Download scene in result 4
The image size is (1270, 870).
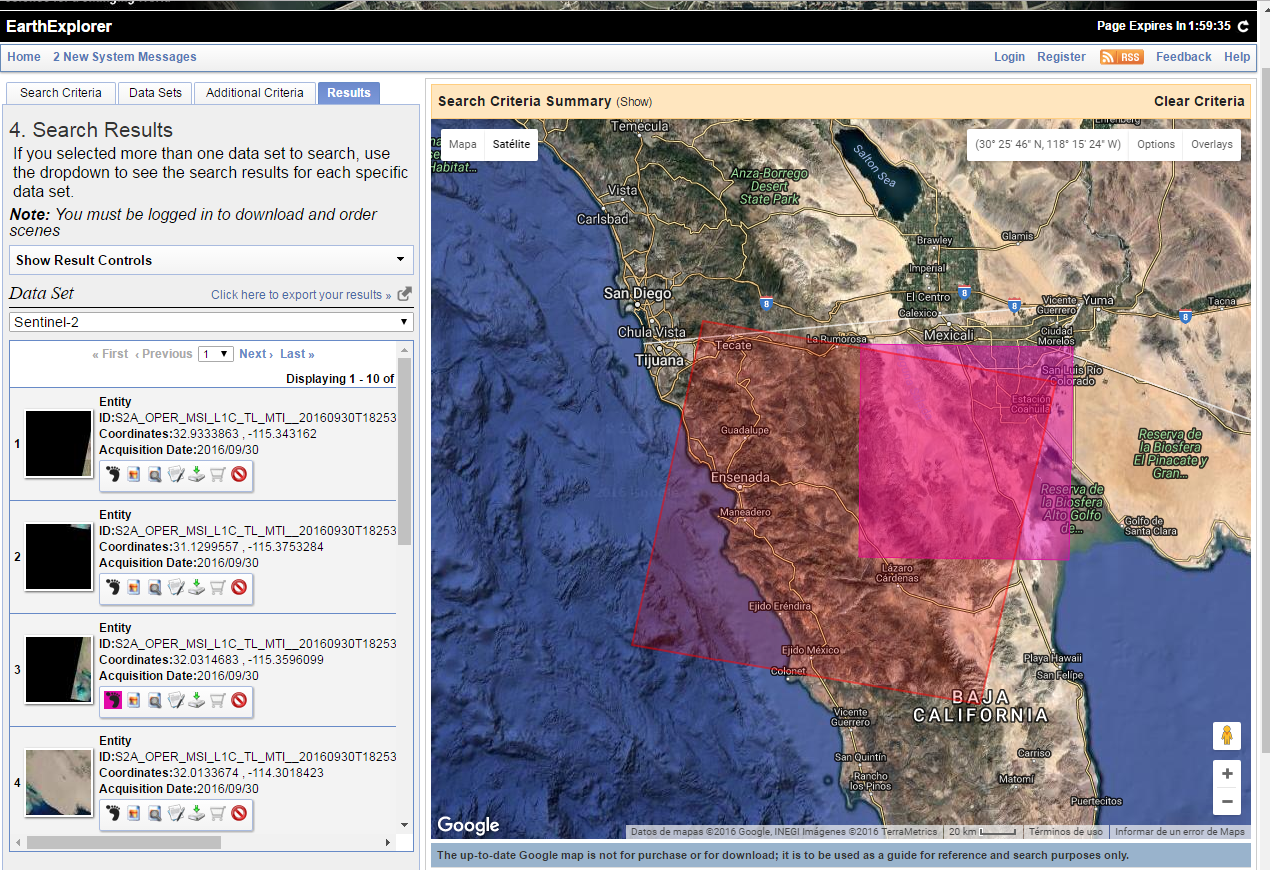pos(197,814)
